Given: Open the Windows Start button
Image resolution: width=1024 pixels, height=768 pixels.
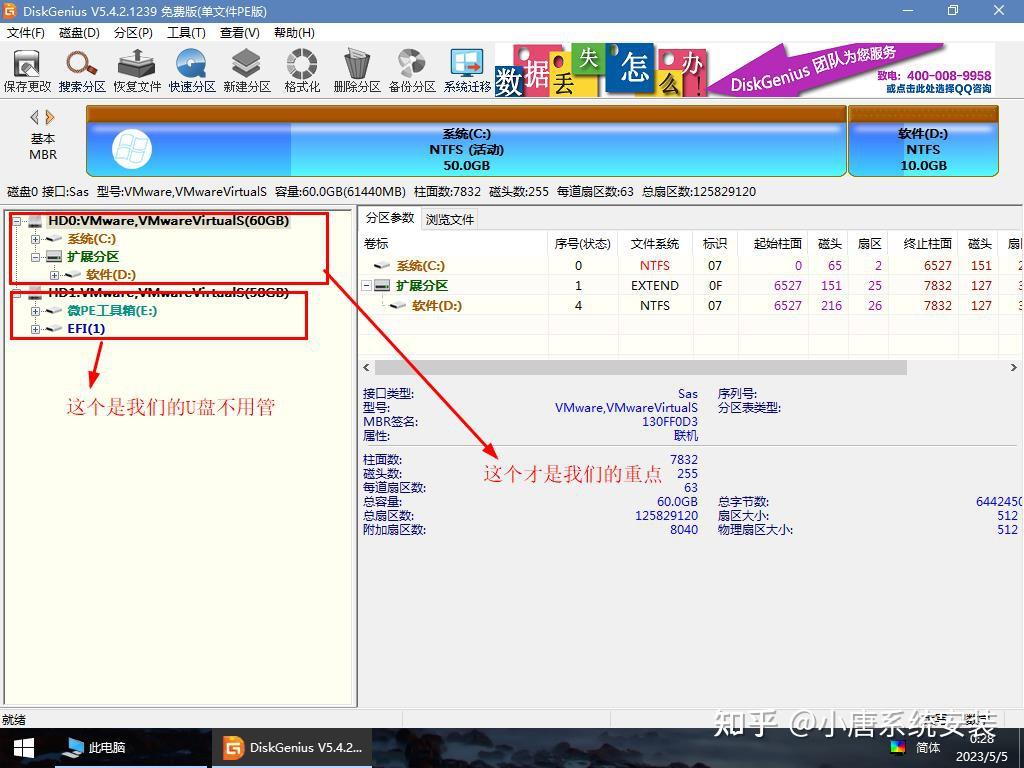Looking at the screenshot, I should [x=24, y=748].
